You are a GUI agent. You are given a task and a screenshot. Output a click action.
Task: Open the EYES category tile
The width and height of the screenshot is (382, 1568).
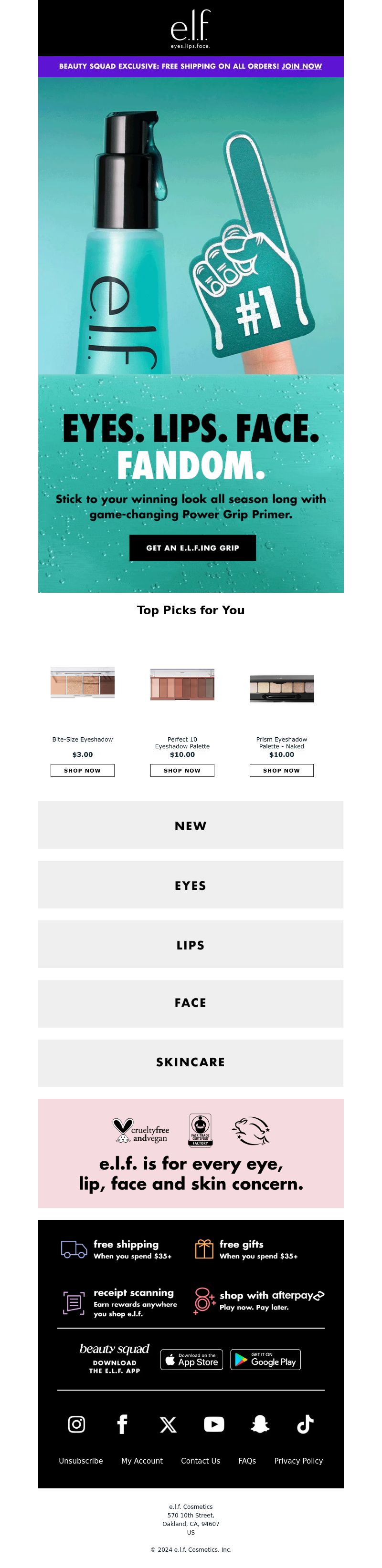(x=191, y=885)
